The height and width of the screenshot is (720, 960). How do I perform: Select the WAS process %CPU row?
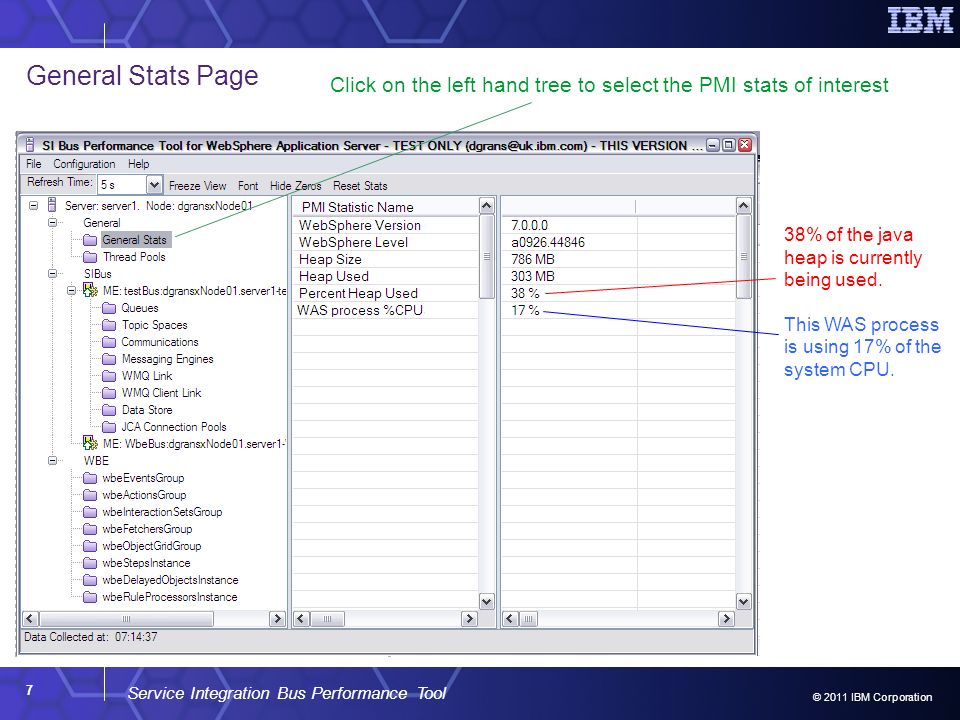pos(386,310)
